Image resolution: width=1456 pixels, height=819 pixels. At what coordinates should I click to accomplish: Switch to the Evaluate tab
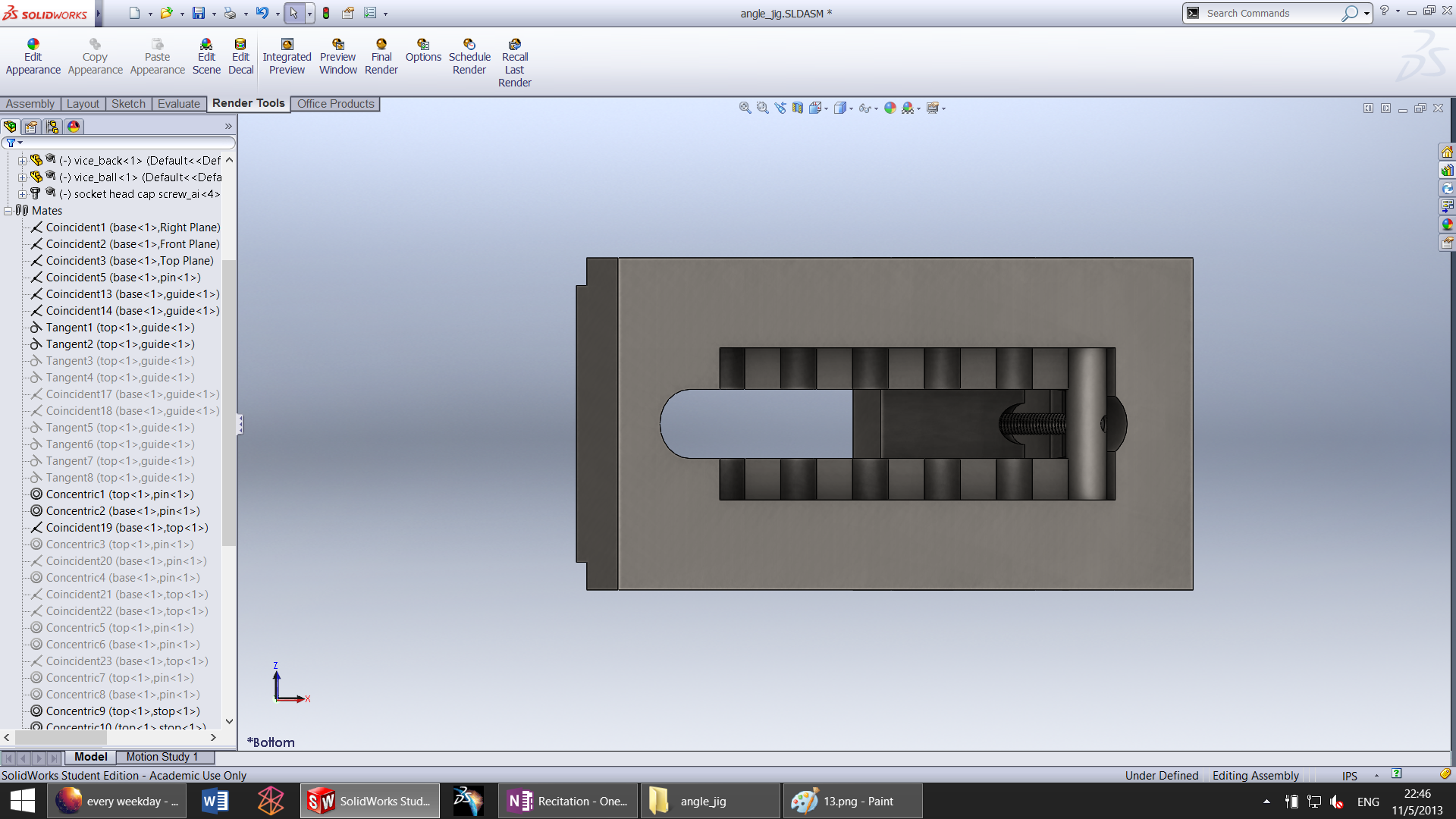click(x=179, y=104)
